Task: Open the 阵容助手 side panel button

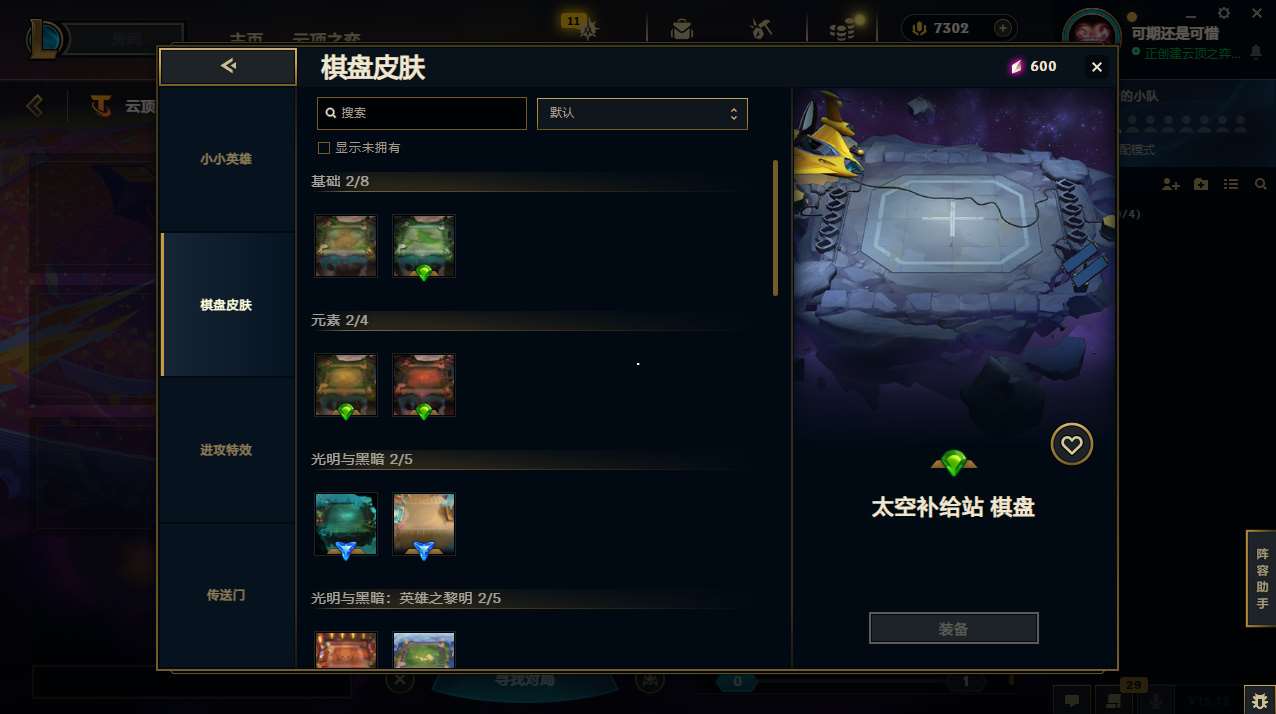Action: point(1262,579)
